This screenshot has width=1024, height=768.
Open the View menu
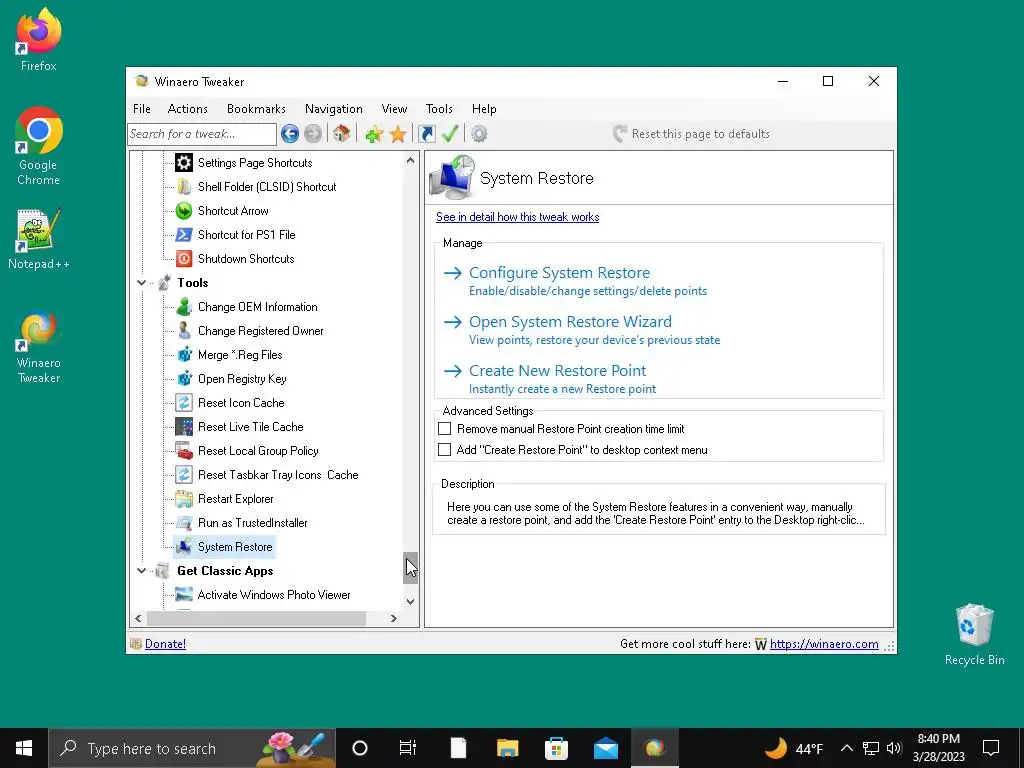(x=394, y=109)
